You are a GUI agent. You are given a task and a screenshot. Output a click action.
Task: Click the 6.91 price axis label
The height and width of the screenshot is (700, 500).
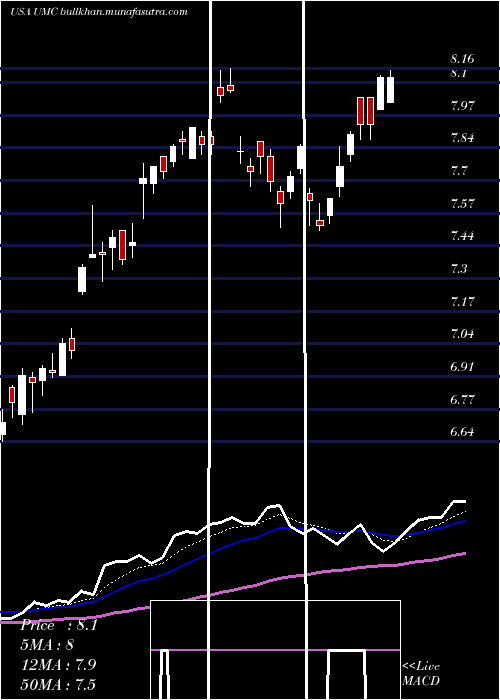(x=462, y=367)
